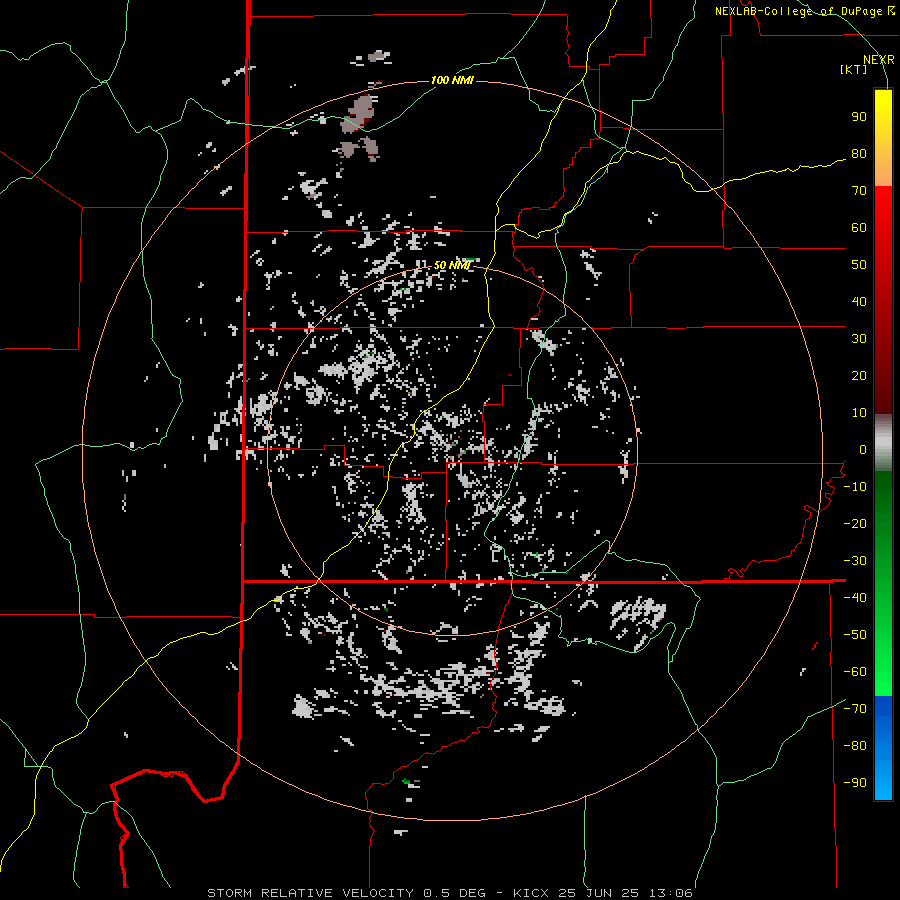The height and width of the screenshot is (900, 900).
Task: Click the 10 value on color scale
Action: 859,413
